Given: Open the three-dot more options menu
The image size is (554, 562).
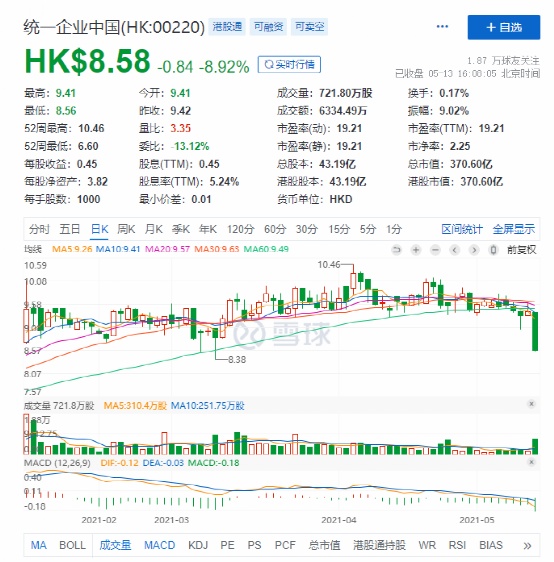Looking at the screenshot, I should click(442, 27).
